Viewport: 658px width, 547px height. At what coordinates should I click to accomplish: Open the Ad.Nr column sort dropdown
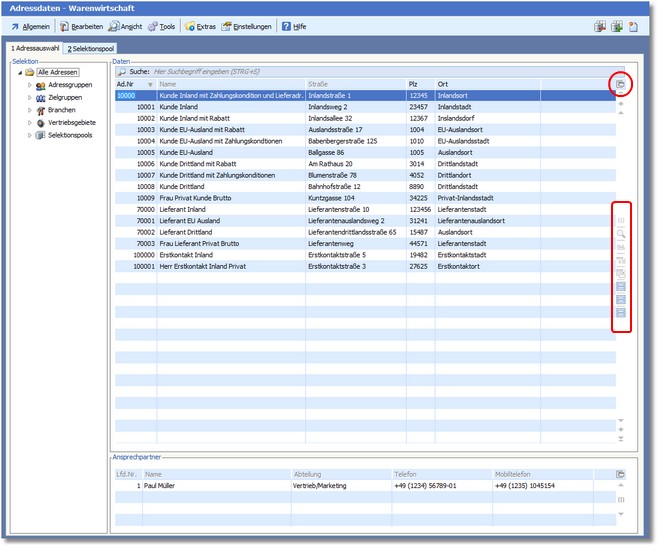[150, 84]
